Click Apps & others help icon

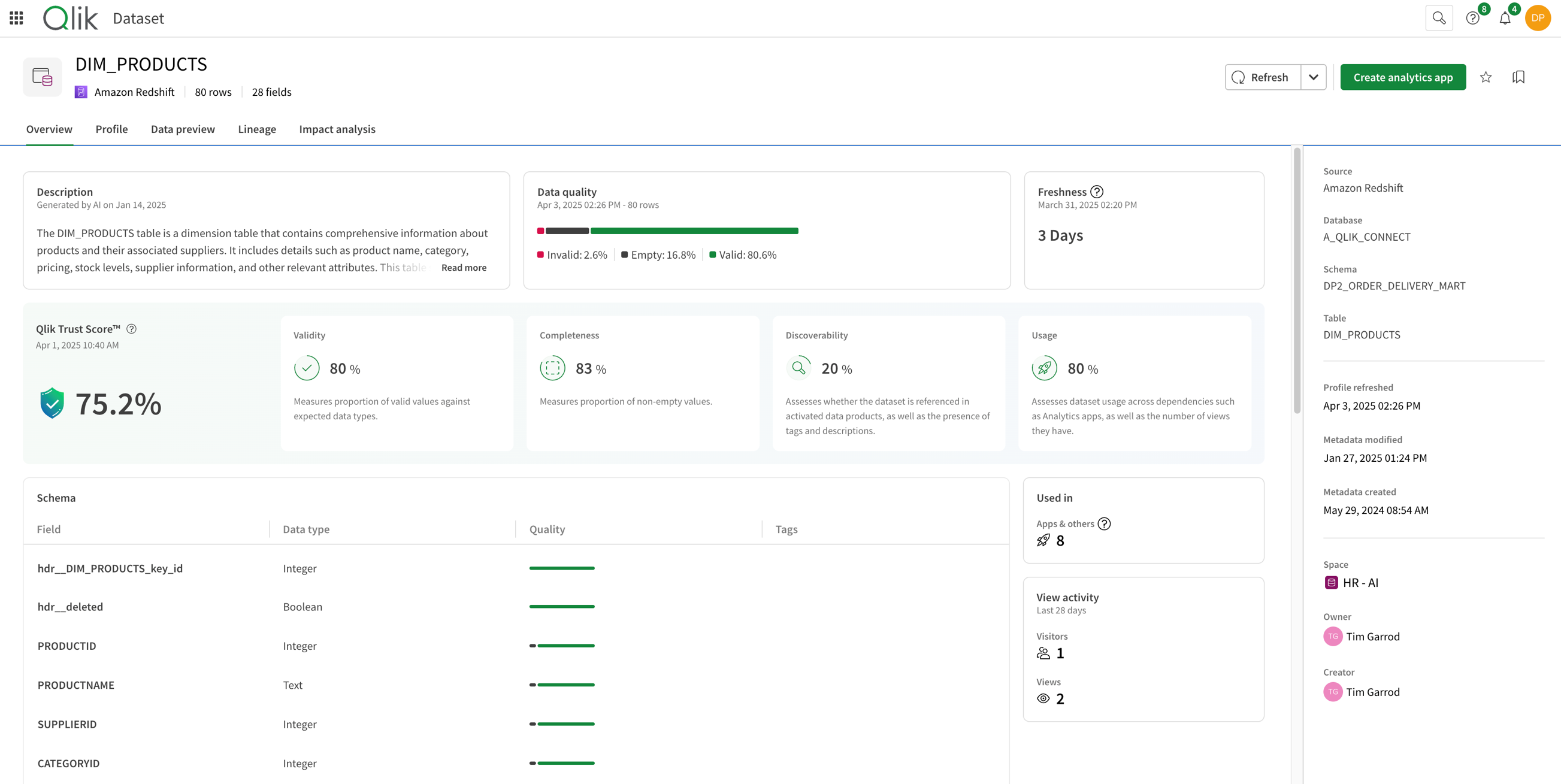(1104, 523)
